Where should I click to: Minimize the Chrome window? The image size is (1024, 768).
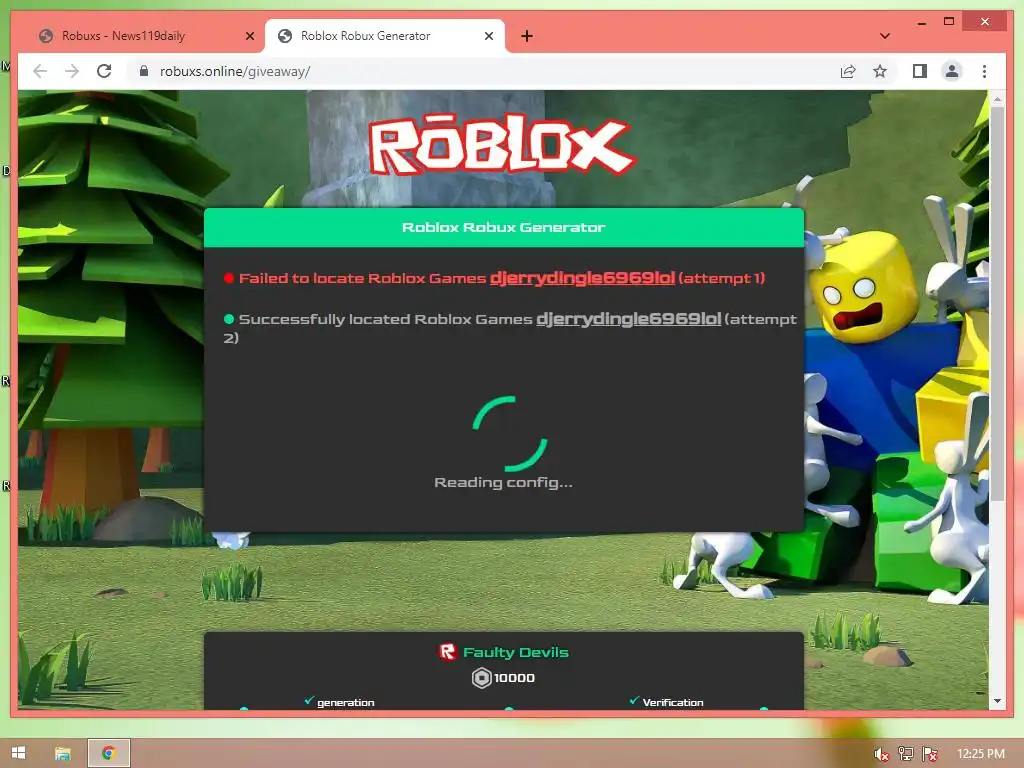921,22
